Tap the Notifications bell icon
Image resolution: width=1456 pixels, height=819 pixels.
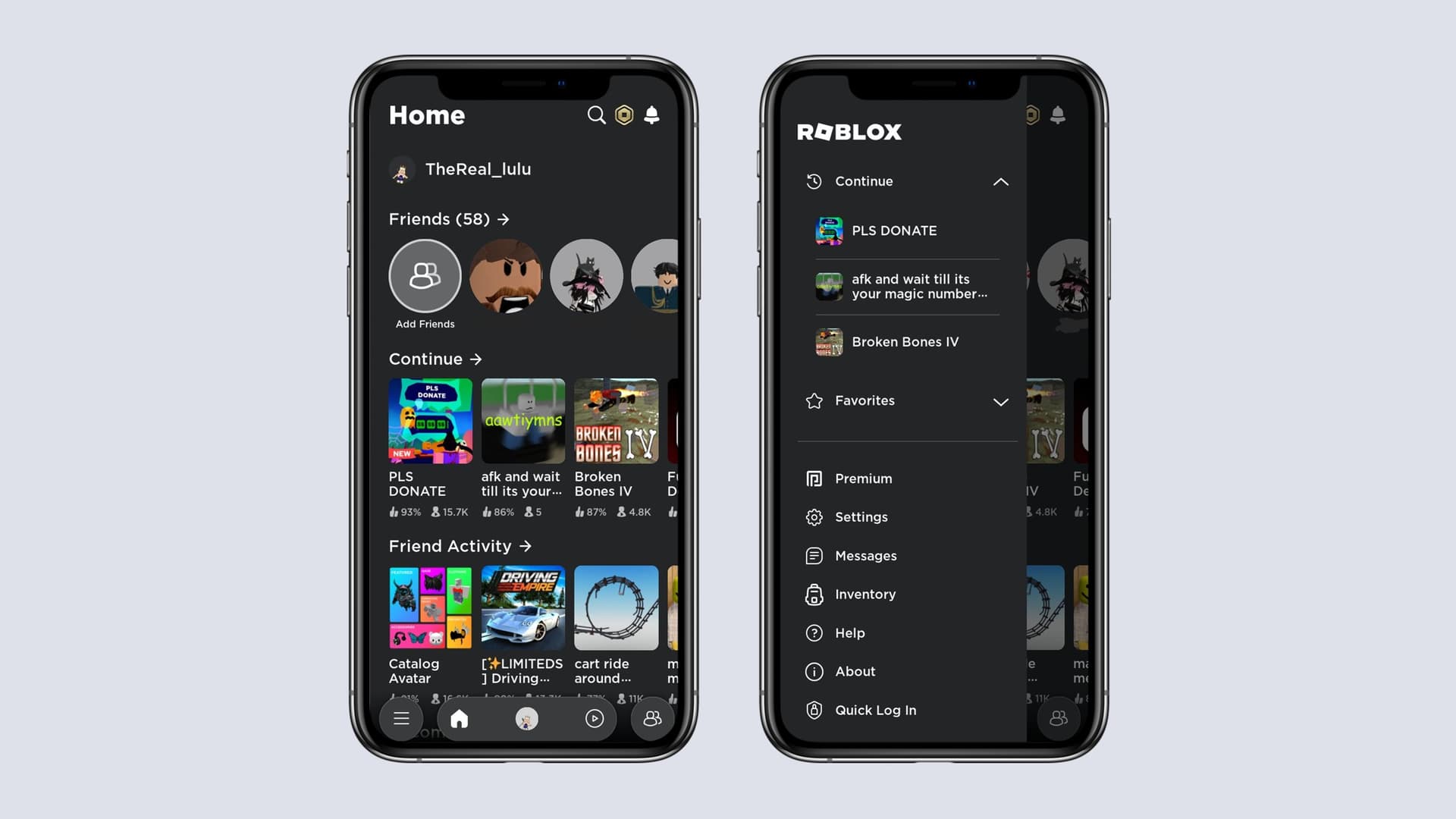tap(651, 114)
